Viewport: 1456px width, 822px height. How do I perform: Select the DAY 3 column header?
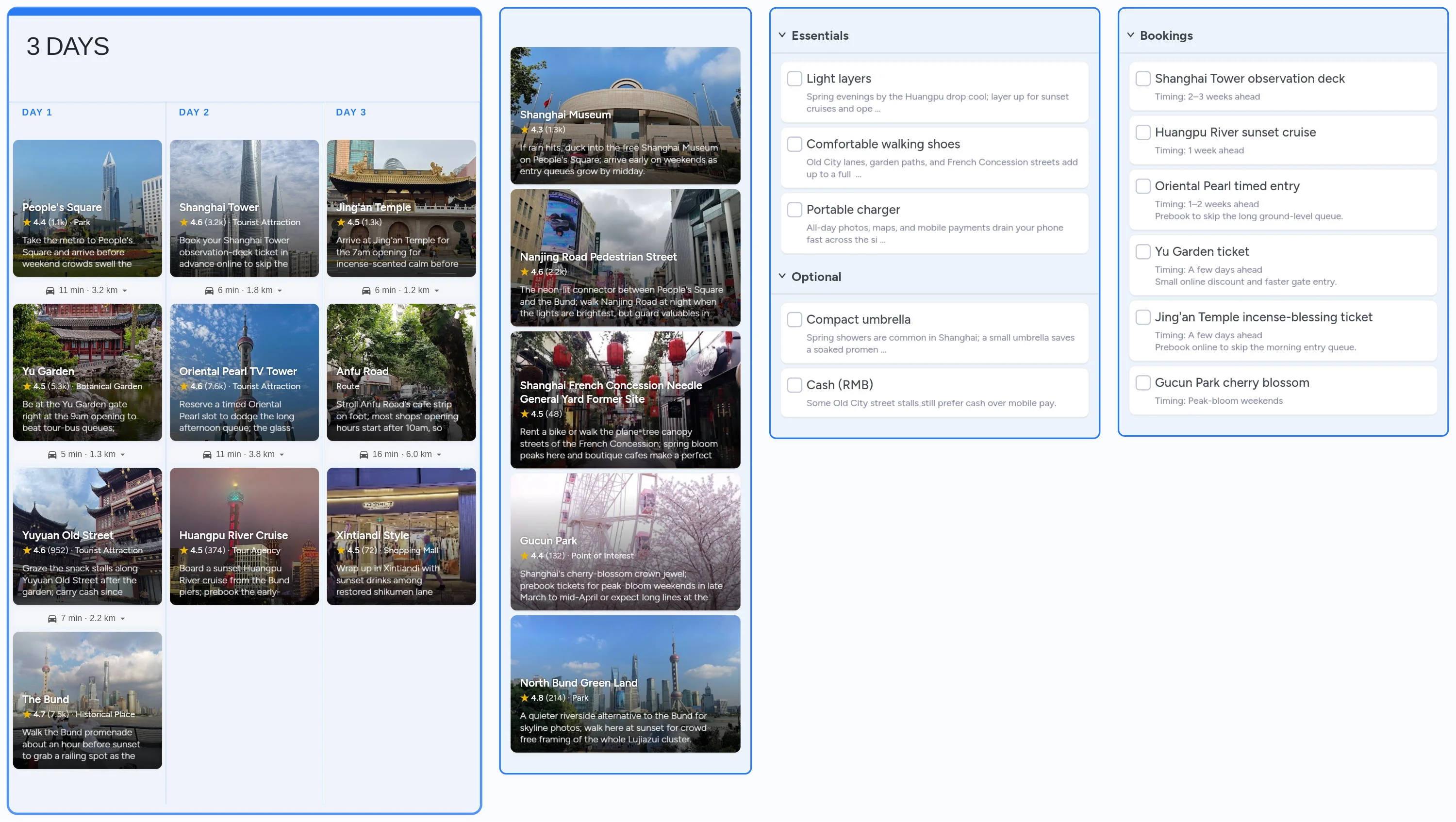click(351, 113)
